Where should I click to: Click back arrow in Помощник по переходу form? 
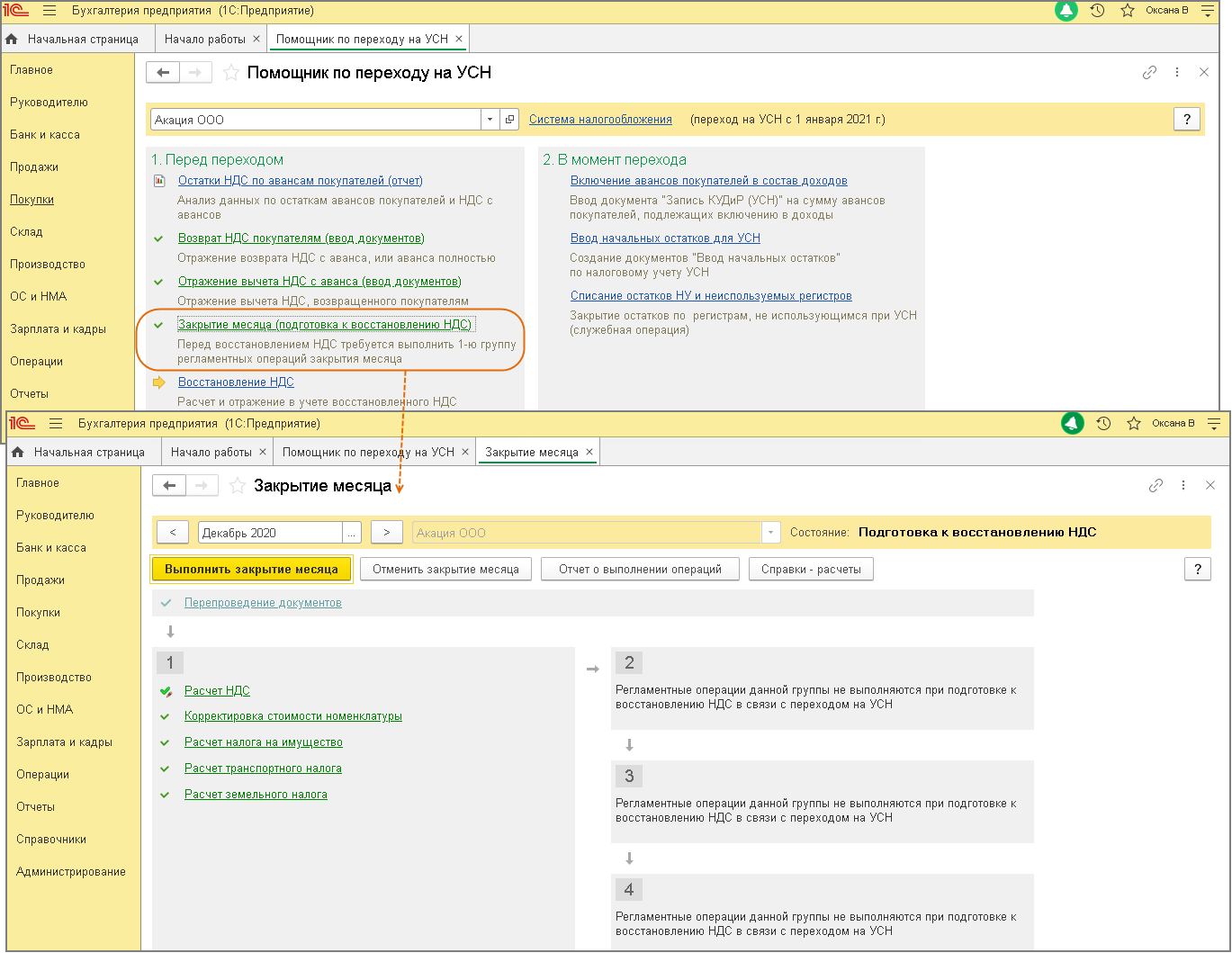point(163,73)
